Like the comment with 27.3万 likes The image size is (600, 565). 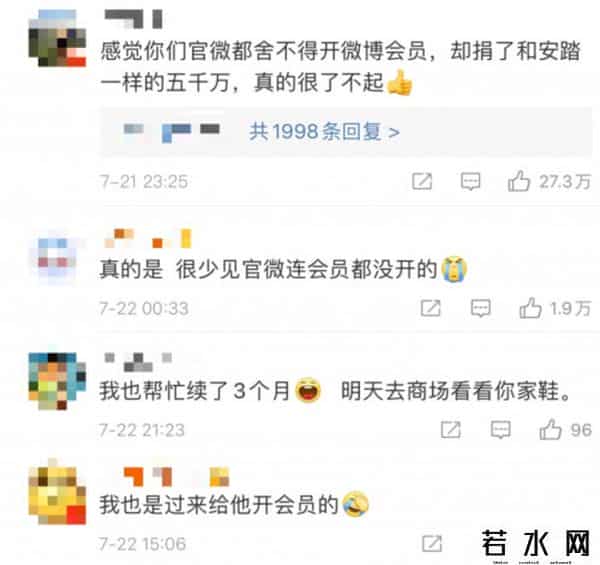[x=519, y=181]
